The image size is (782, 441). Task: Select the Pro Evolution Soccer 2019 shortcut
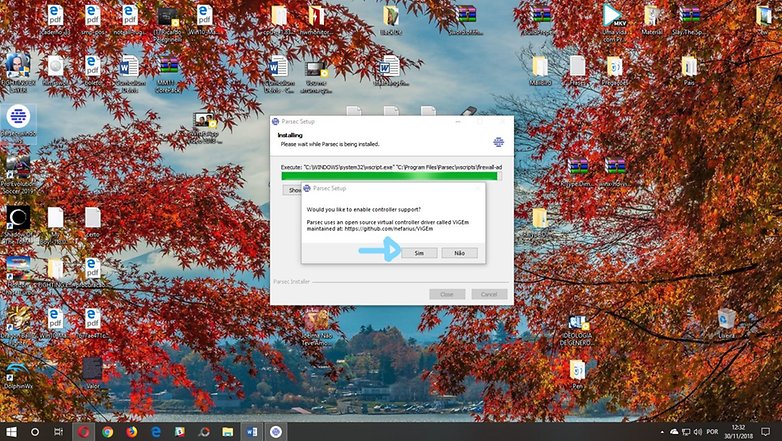tap(18, 175)
